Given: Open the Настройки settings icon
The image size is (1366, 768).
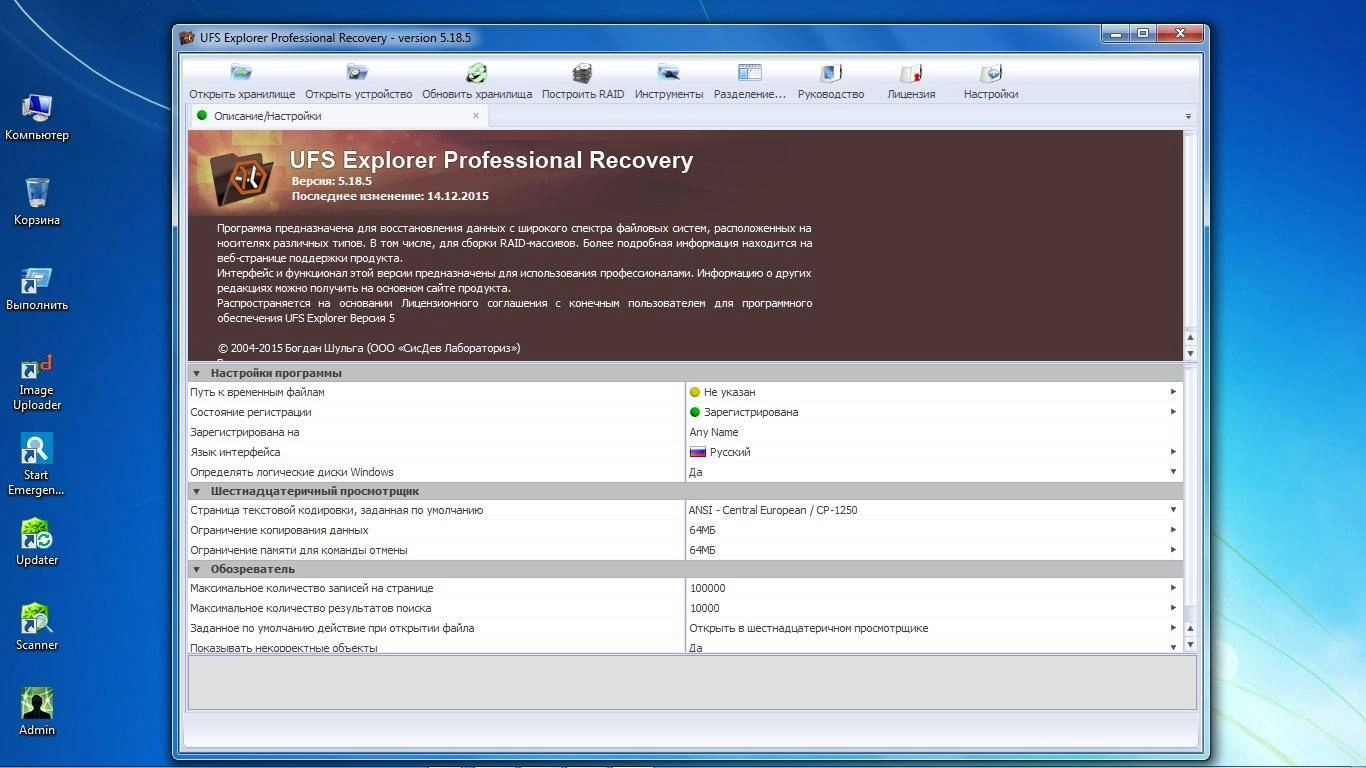Looking at the screenshot, I should [x=991, y=73].
